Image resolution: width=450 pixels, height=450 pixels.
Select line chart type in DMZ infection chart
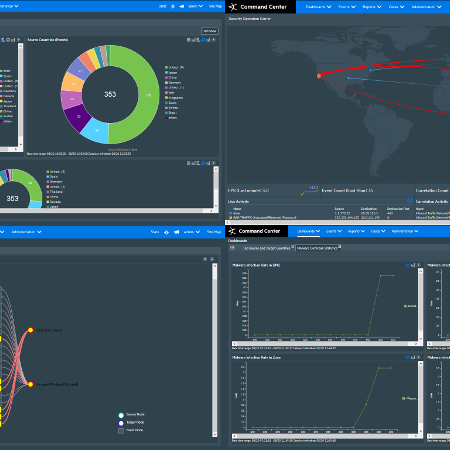pyautogui.click(x=408, y=265)
